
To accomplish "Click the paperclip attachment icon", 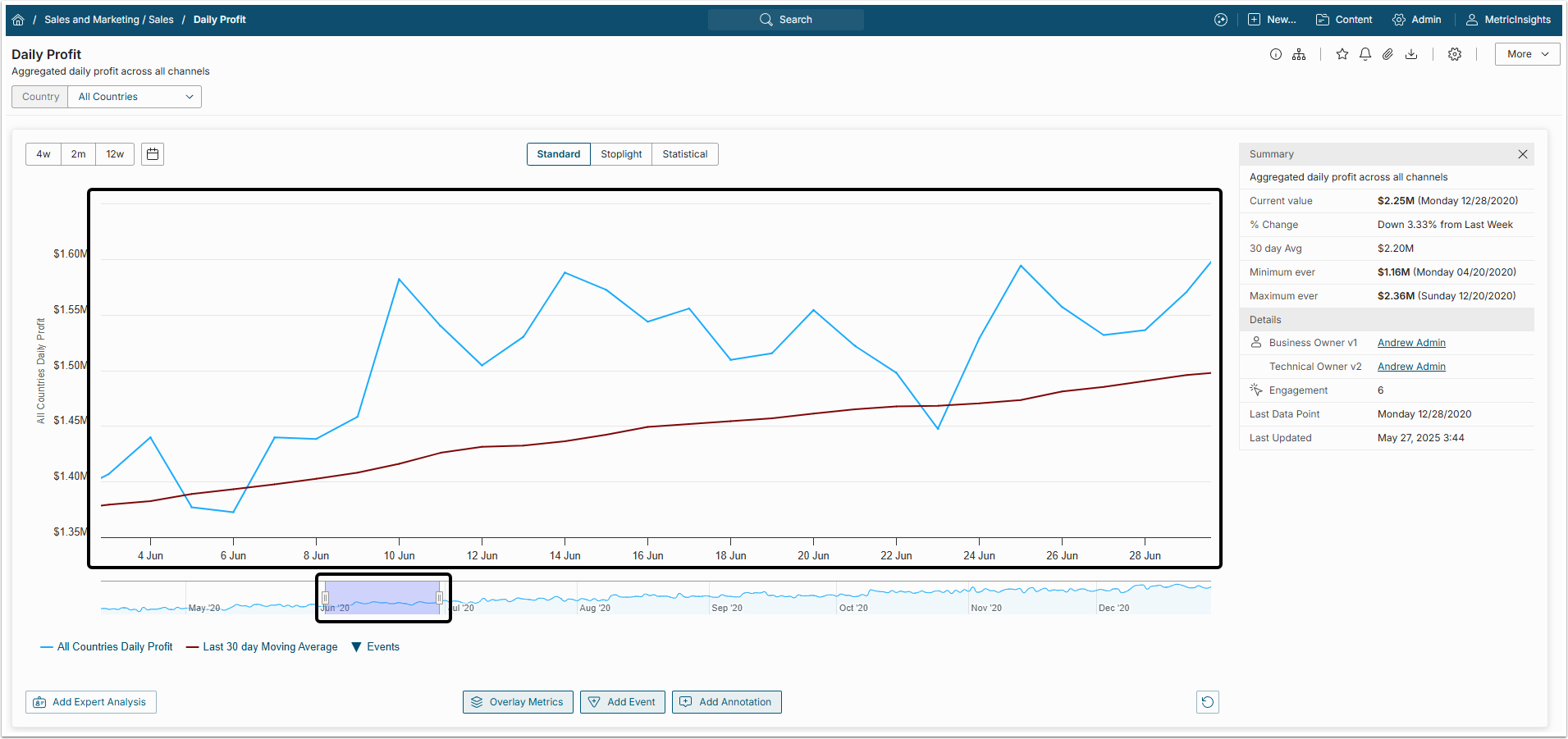I will pos(1387,54).
